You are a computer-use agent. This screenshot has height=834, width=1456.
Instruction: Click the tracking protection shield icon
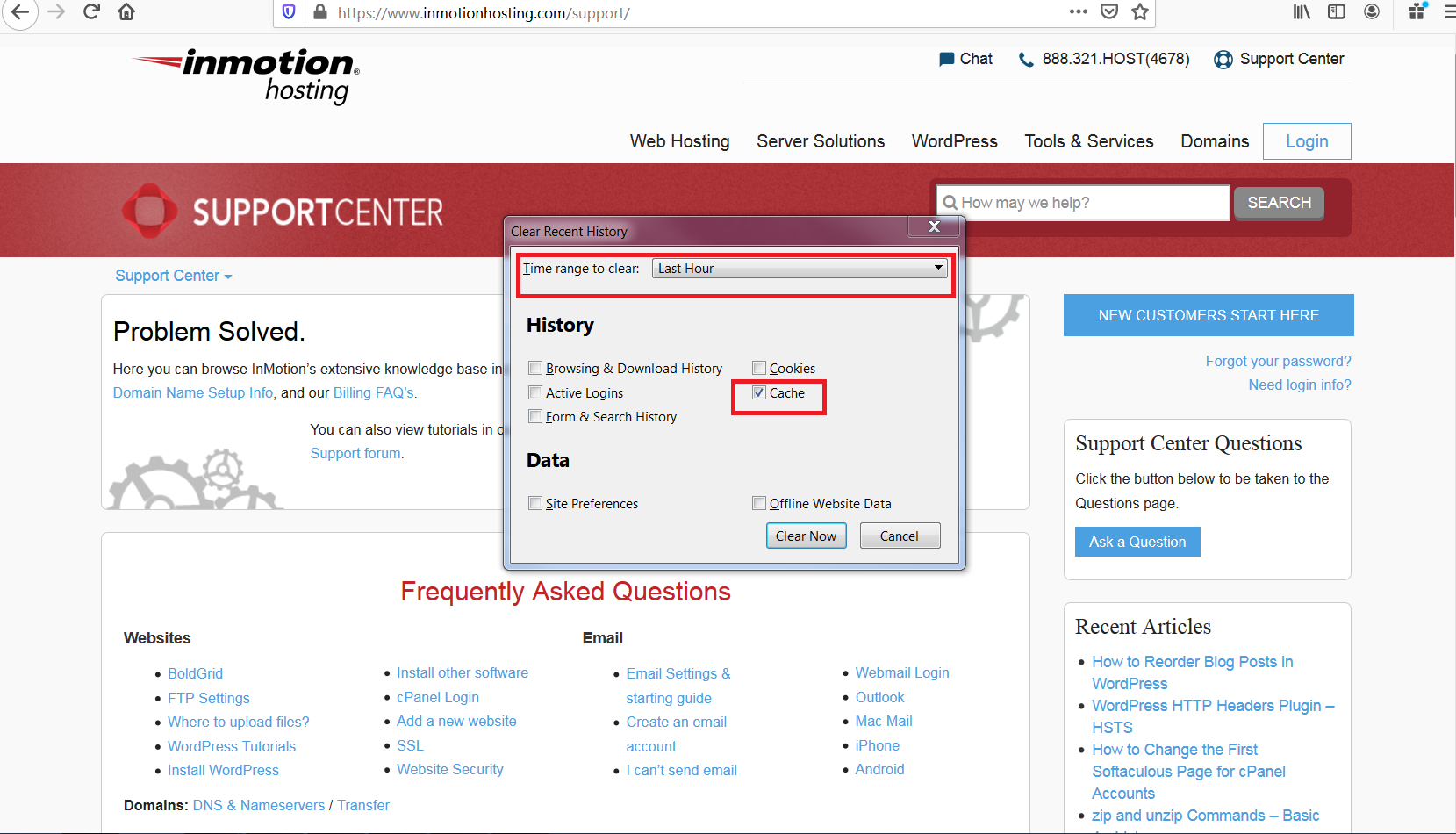coord(289,12)
